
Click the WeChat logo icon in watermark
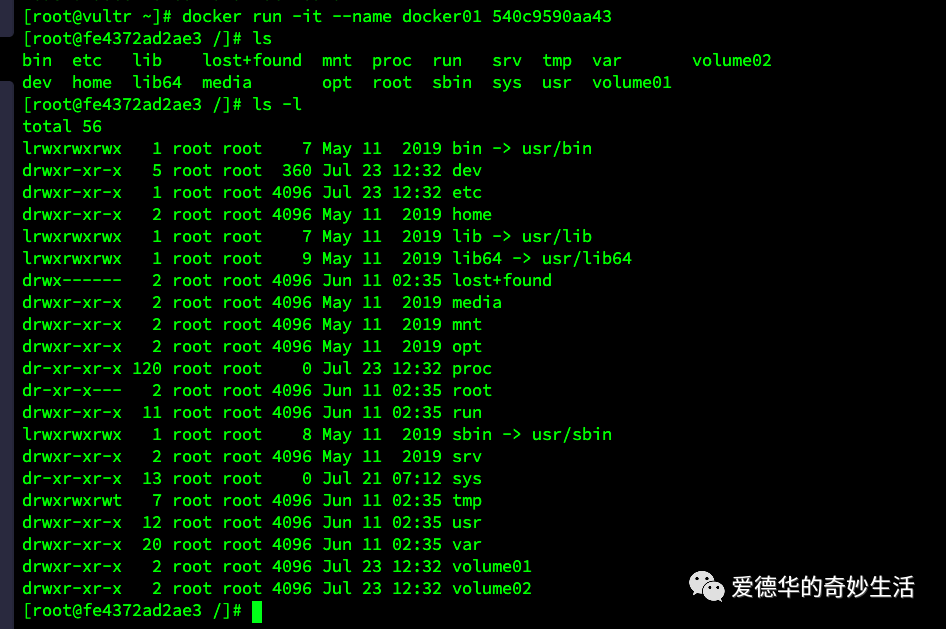click(706, 586)
